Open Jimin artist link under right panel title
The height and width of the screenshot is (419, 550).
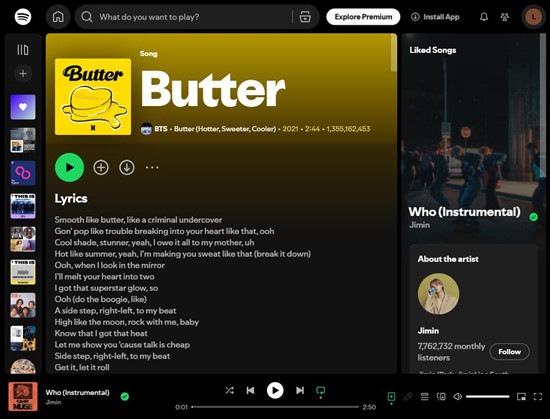pos(419,225)
